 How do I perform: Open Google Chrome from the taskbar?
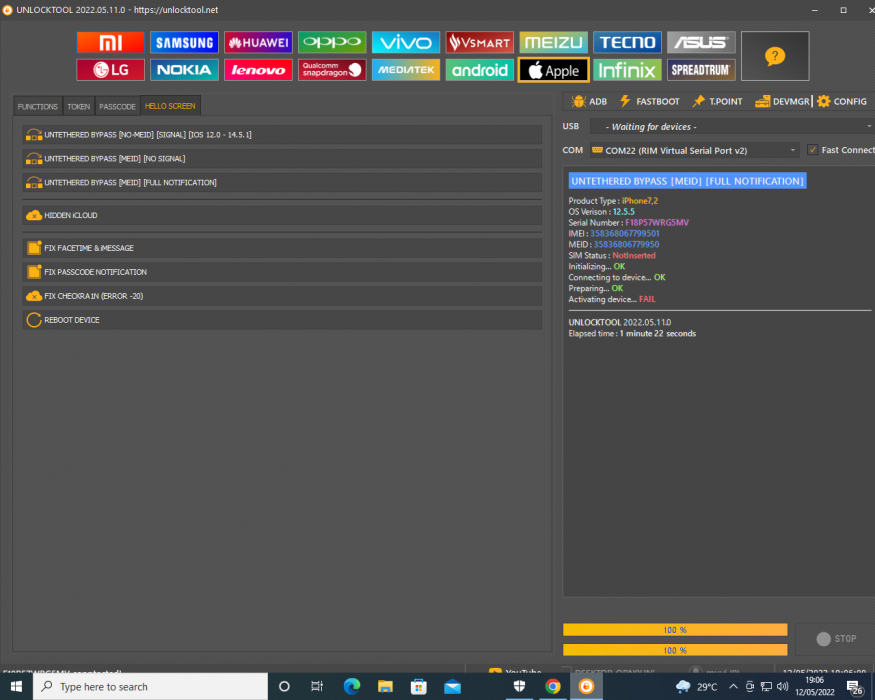point(552,687)
